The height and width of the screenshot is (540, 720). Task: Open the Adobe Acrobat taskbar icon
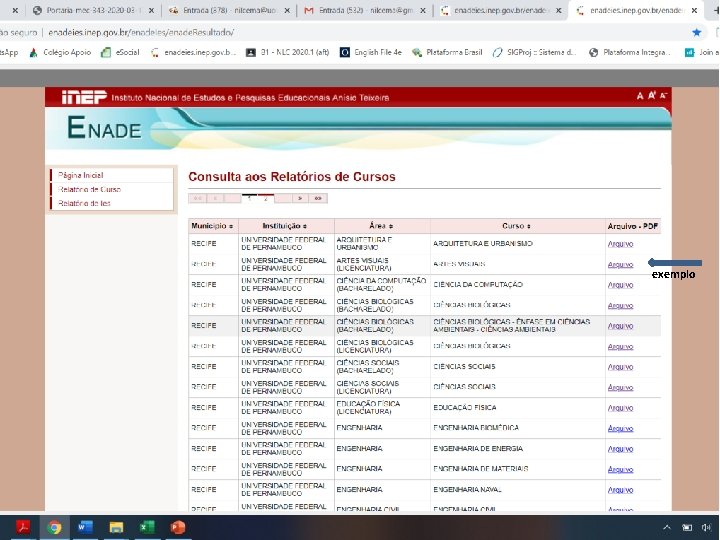tap(23, 527)
